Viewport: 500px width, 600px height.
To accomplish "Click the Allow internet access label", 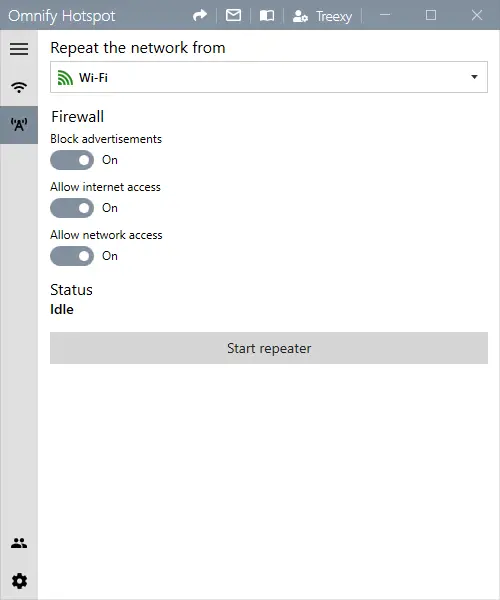I will point(105,187).
